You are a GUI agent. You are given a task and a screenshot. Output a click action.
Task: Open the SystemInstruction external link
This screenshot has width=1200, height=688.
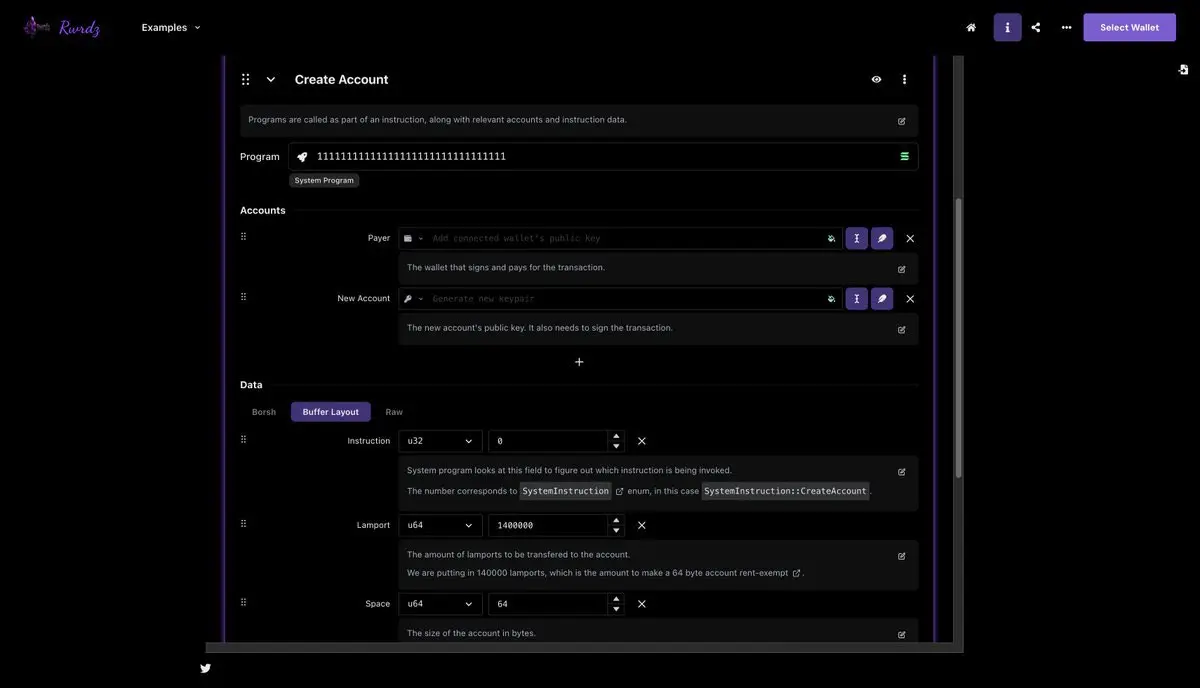(620, 491)
